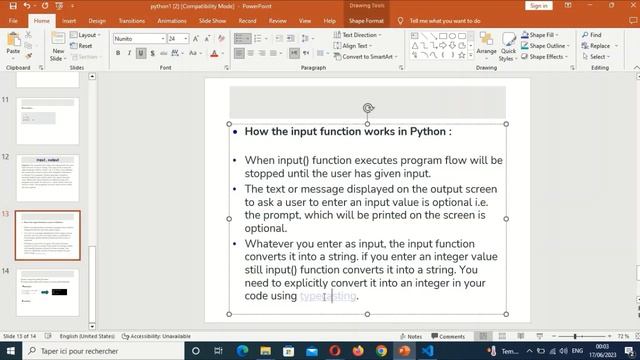Open the Comments pane
640x360 pixels.
pos(448,336)
